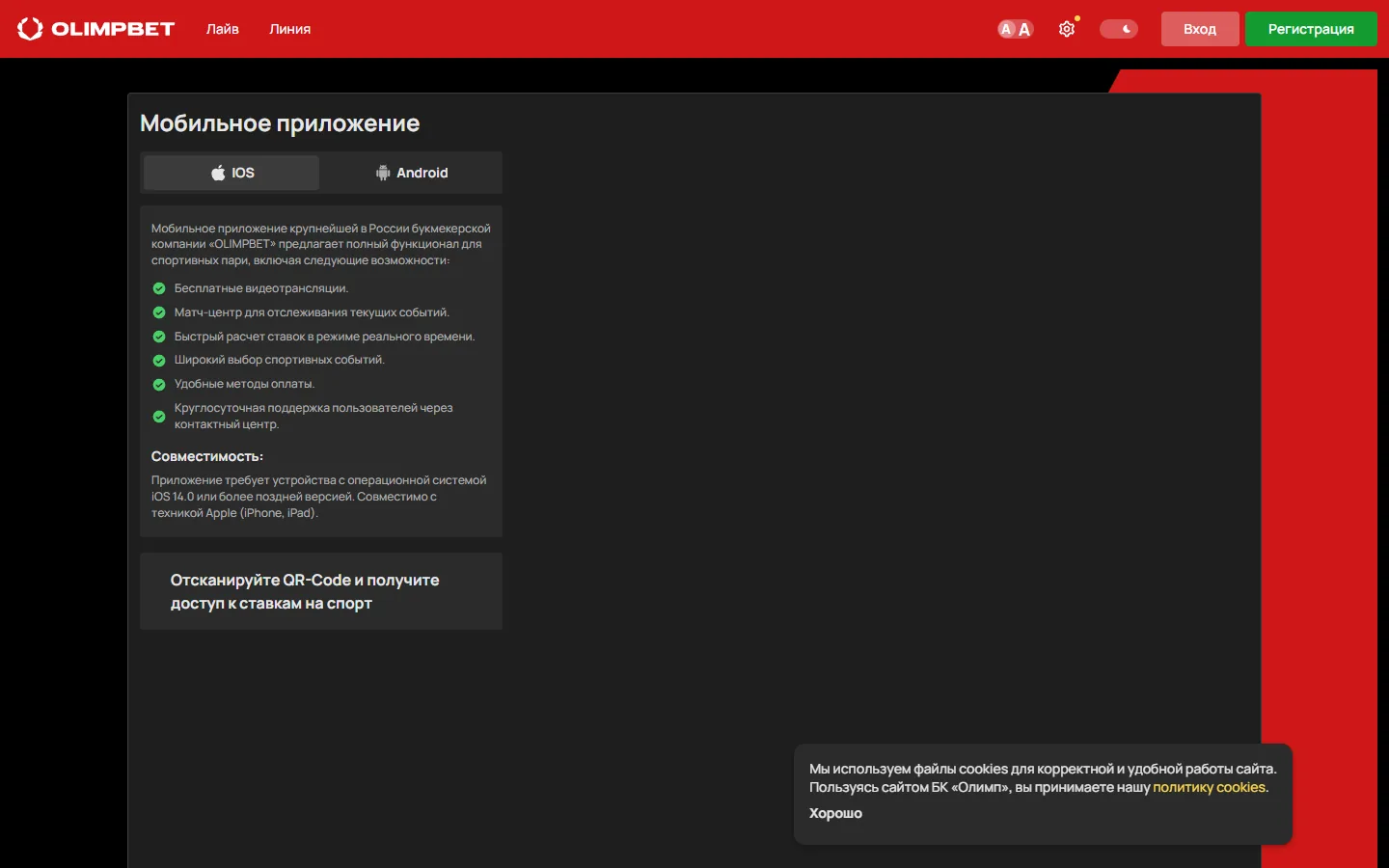Click the OLIMPBET logo
This screenshot has width=1389, height=868.
[95, 29]
